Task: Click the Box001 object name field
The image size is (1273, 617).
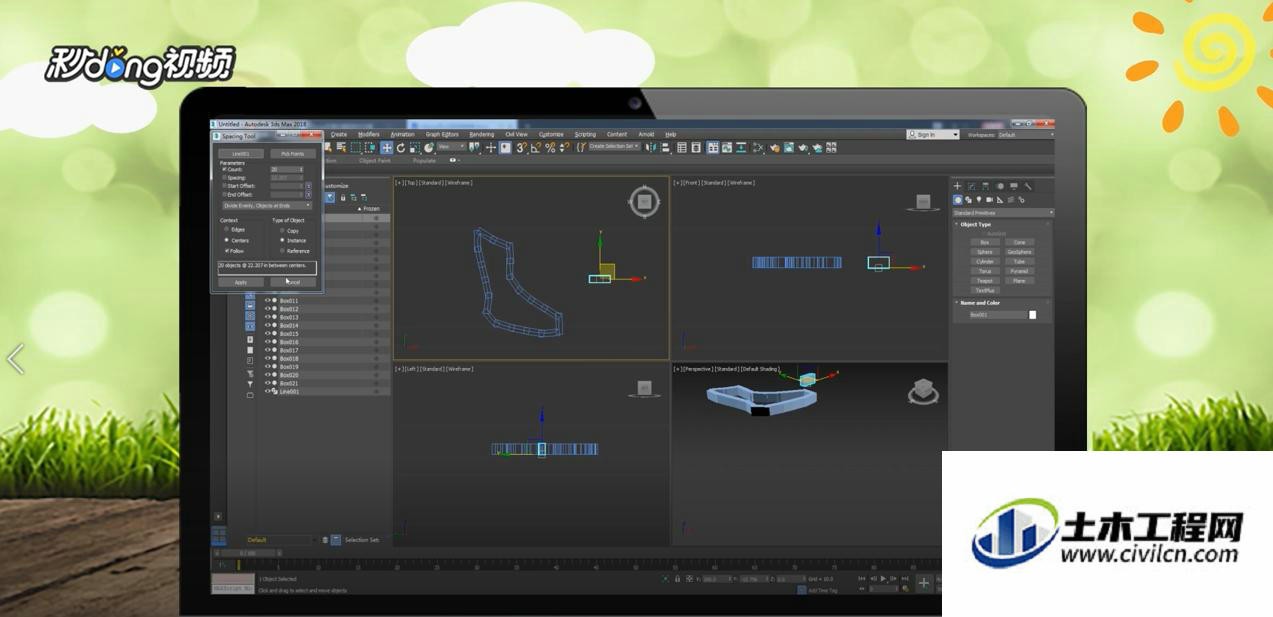Action: coord(998,315)
